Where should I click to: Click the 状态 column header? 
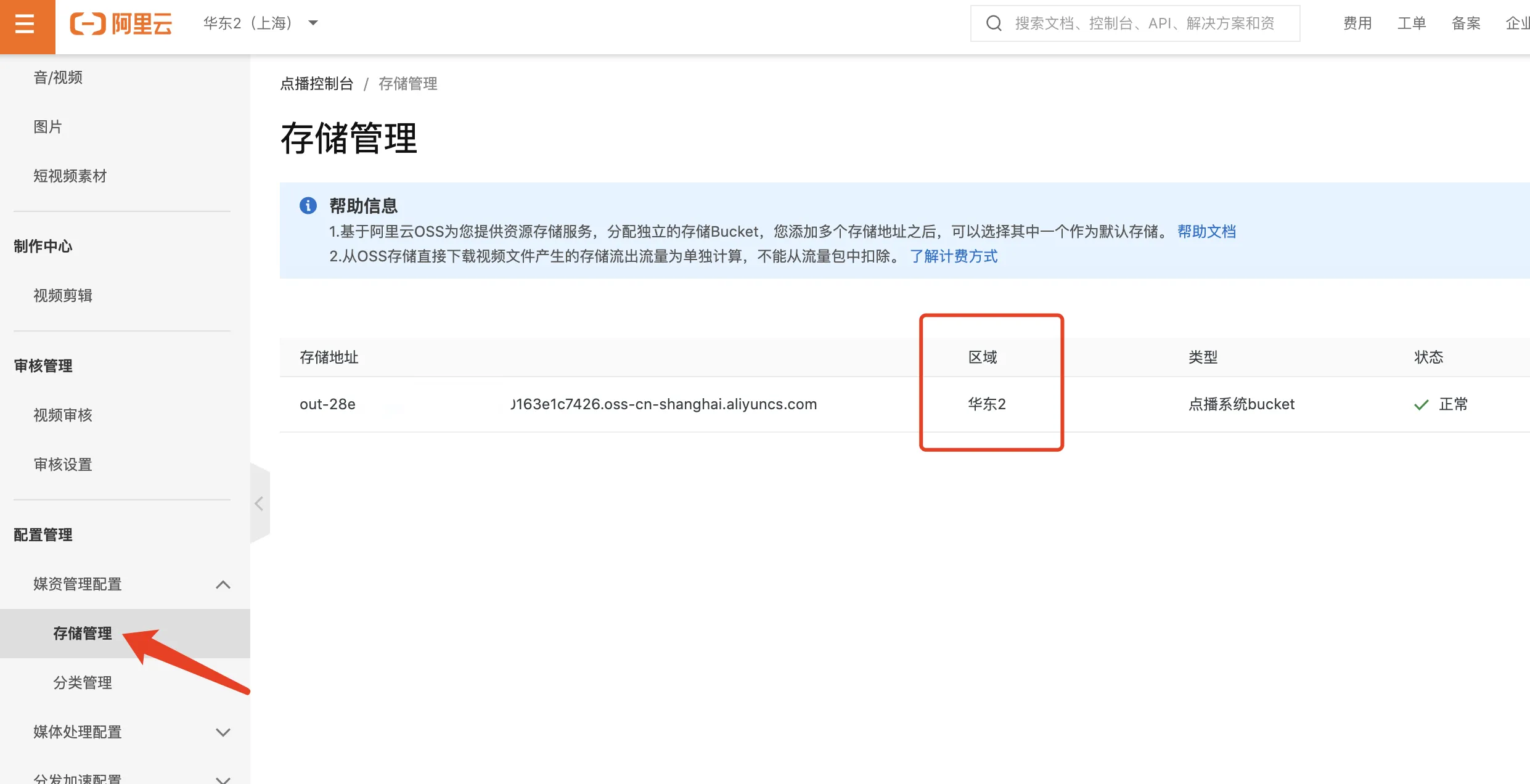1429,357
